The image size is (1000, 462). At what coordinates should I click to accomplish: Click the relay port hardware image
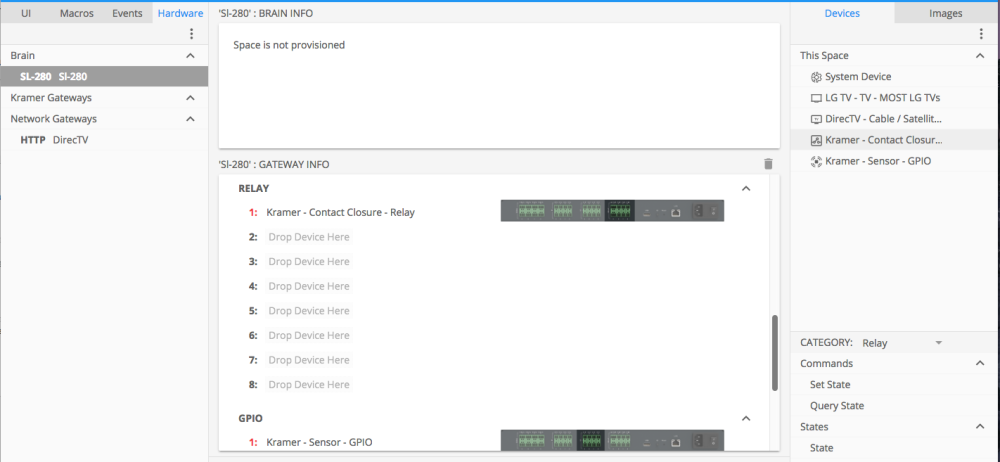(612, 211)
